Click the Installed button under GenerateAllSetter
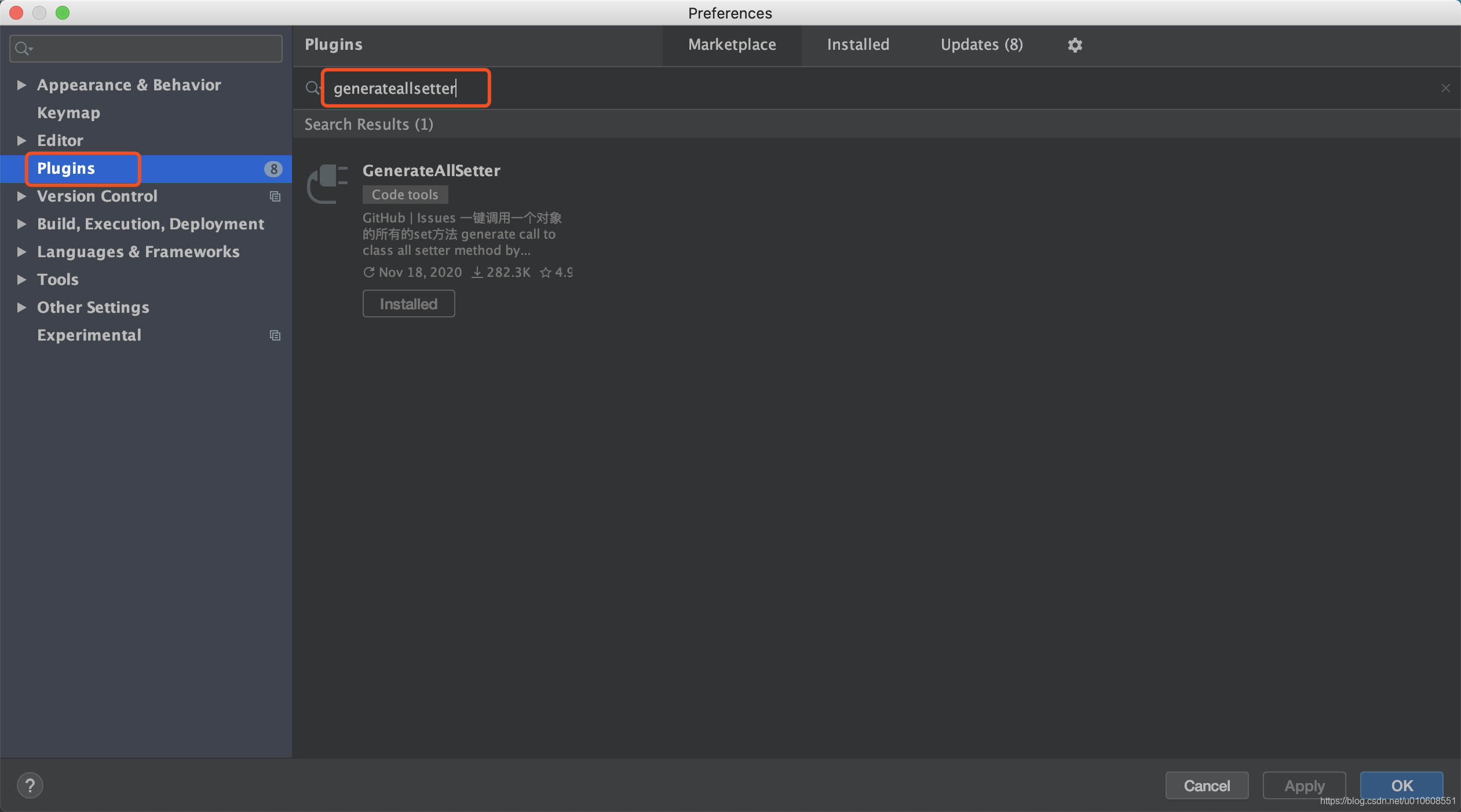The height and width of the screenshot is (812, 1461). click(x=408, y=304)
